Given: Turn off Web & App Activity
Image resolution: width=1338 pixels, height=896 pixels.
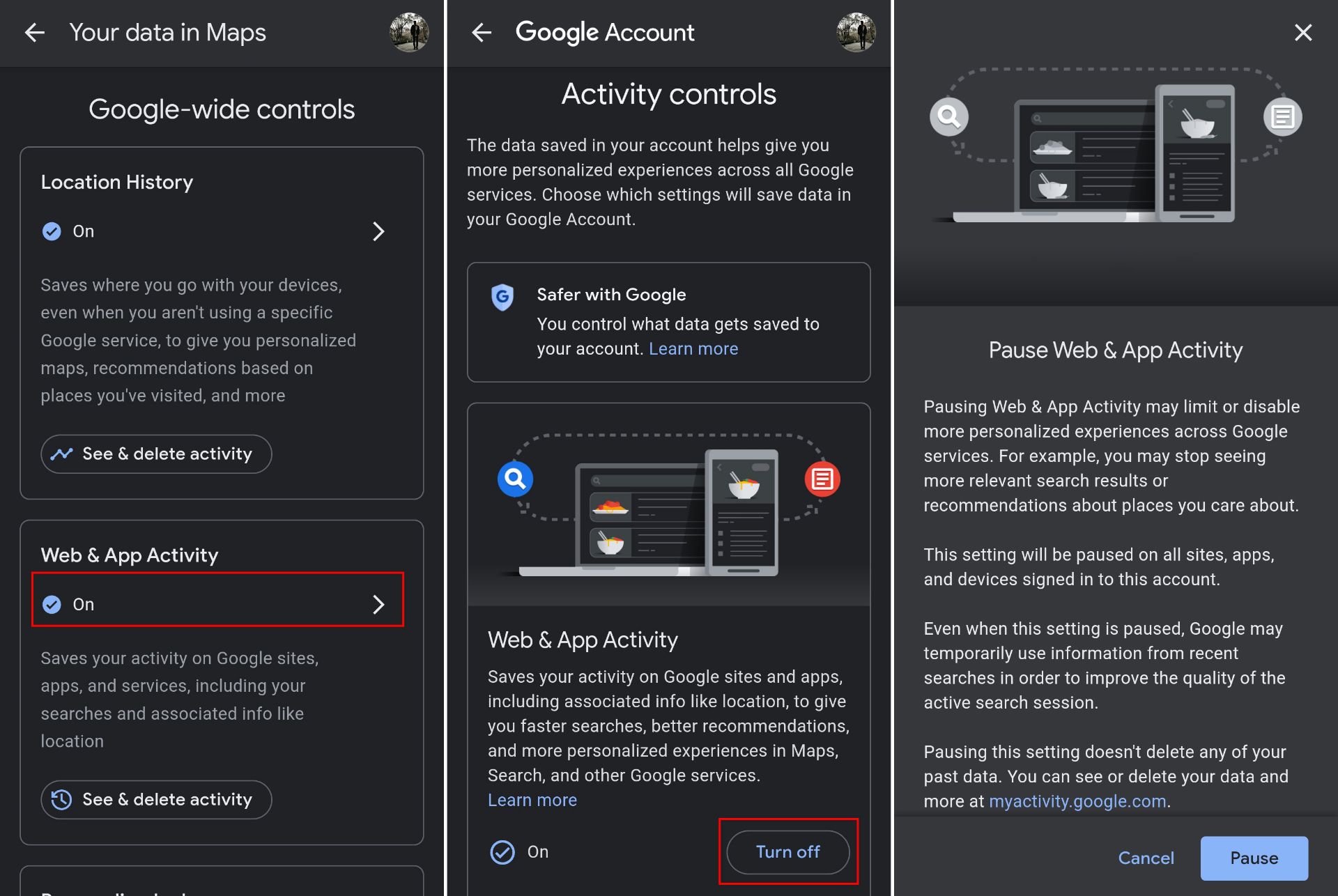Looking at the screenshot, I should (788, 852).
